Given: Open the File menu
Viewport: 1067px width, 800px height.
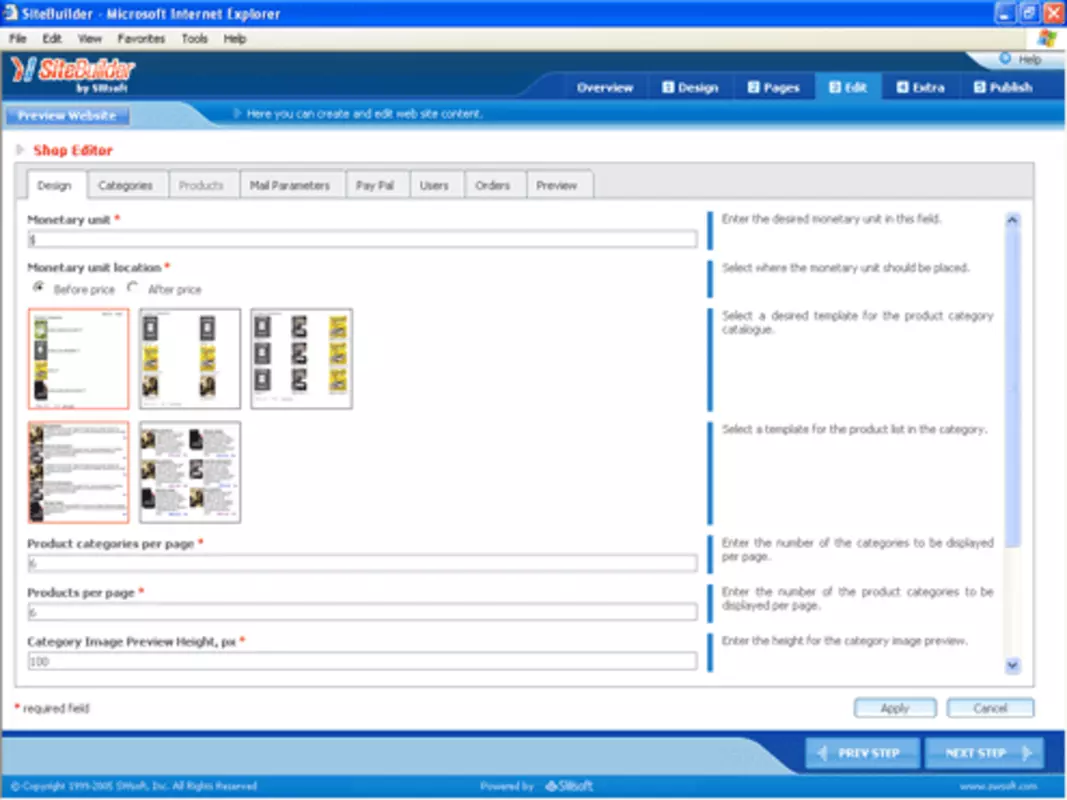Looking at the screenshot, I should [18, 39].
